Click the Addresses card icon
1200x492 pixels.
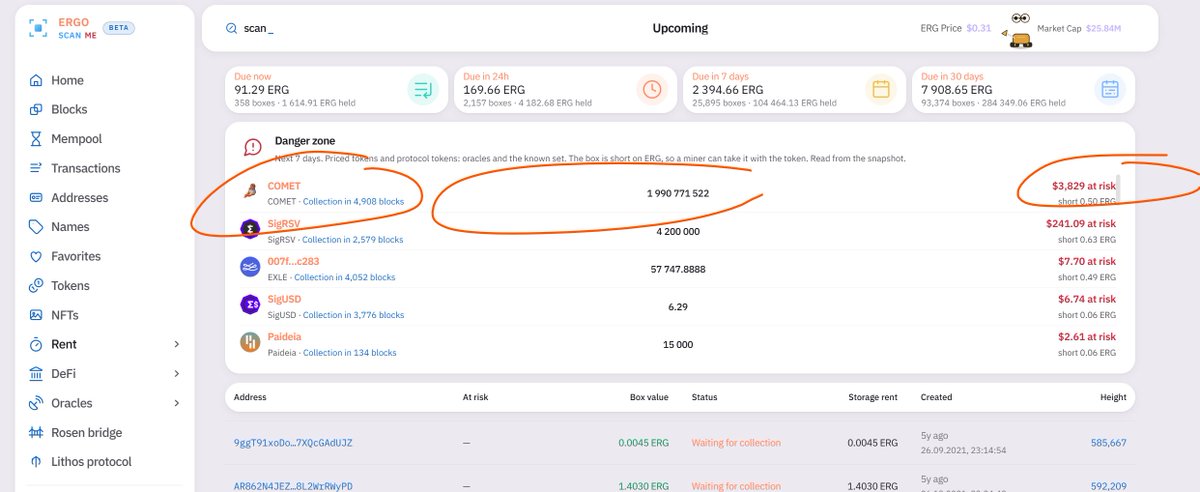[x=36, y=198]
